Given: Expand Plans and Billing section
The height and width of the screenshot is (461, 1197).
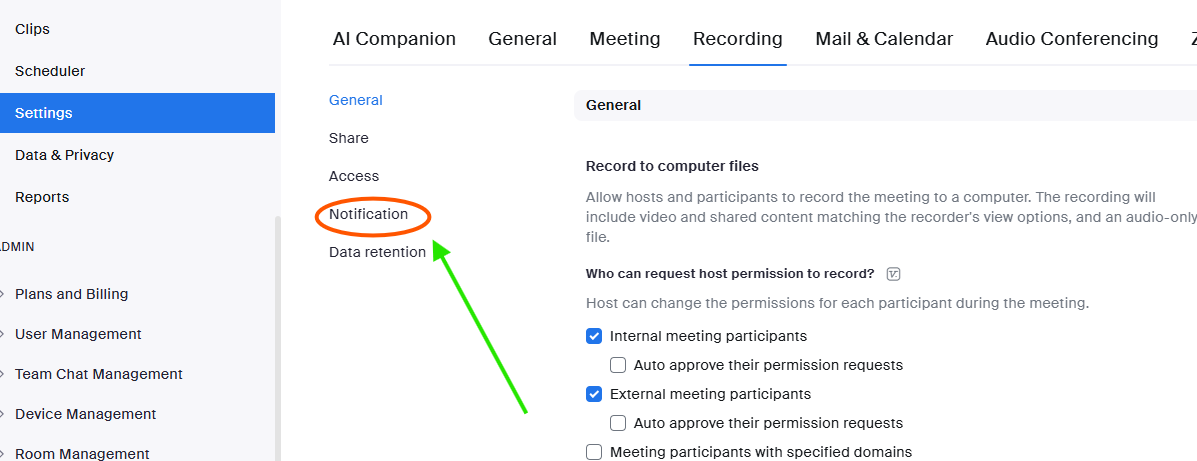Looking at the screenshot, I should [71, 294].
